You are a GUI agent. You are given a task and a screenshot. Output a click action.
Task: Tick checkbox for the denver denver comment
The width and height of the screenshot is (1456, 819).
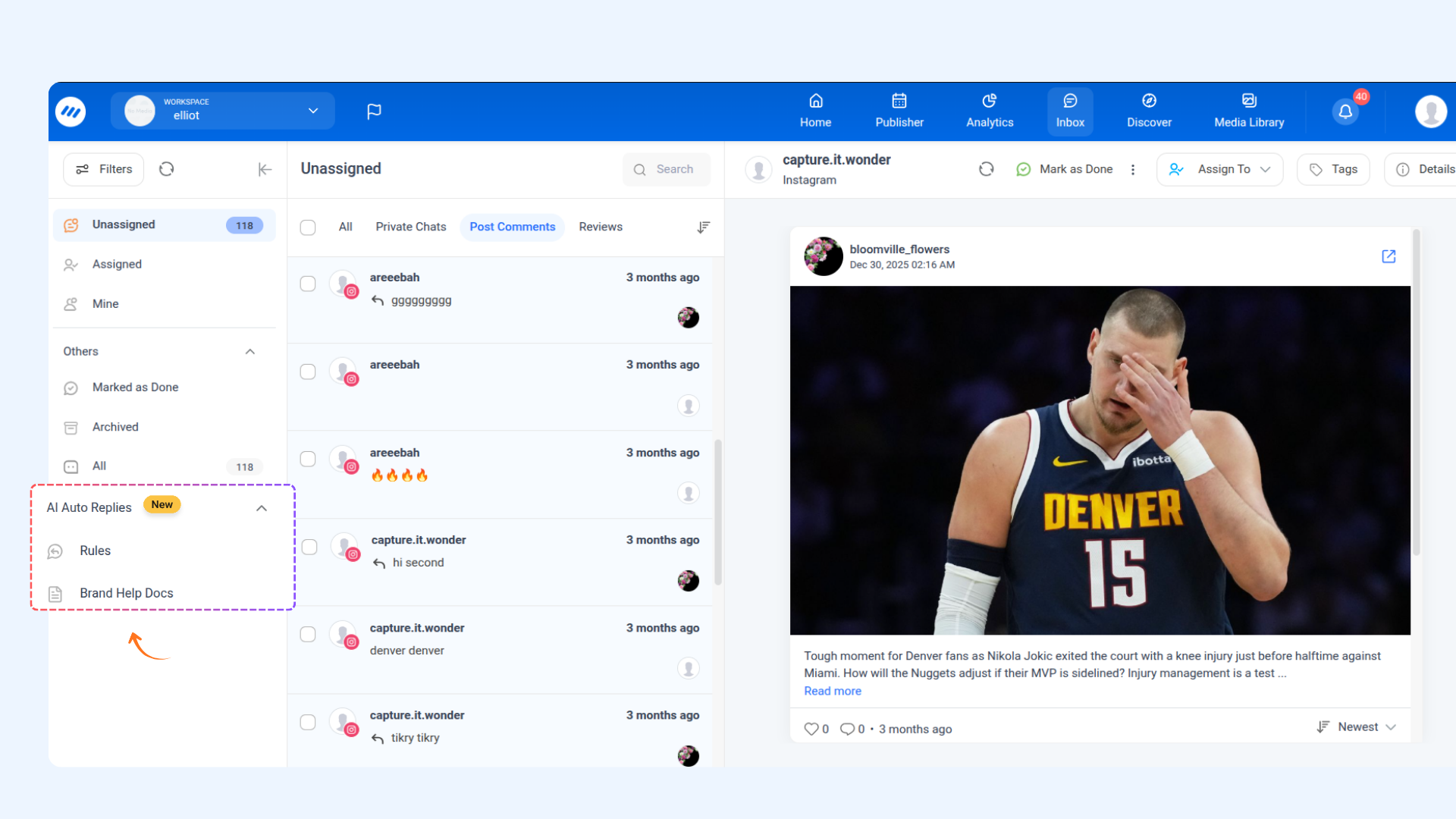click(308, 635)
